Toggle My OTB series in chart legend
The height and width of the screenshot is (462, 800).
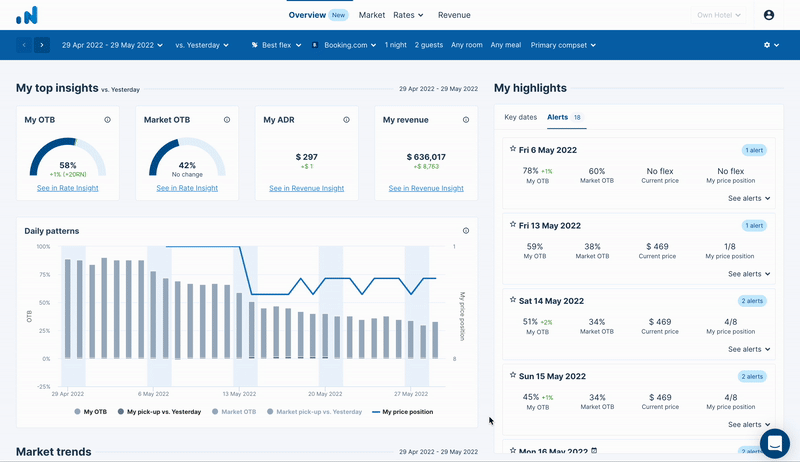[x=91, y=412]
